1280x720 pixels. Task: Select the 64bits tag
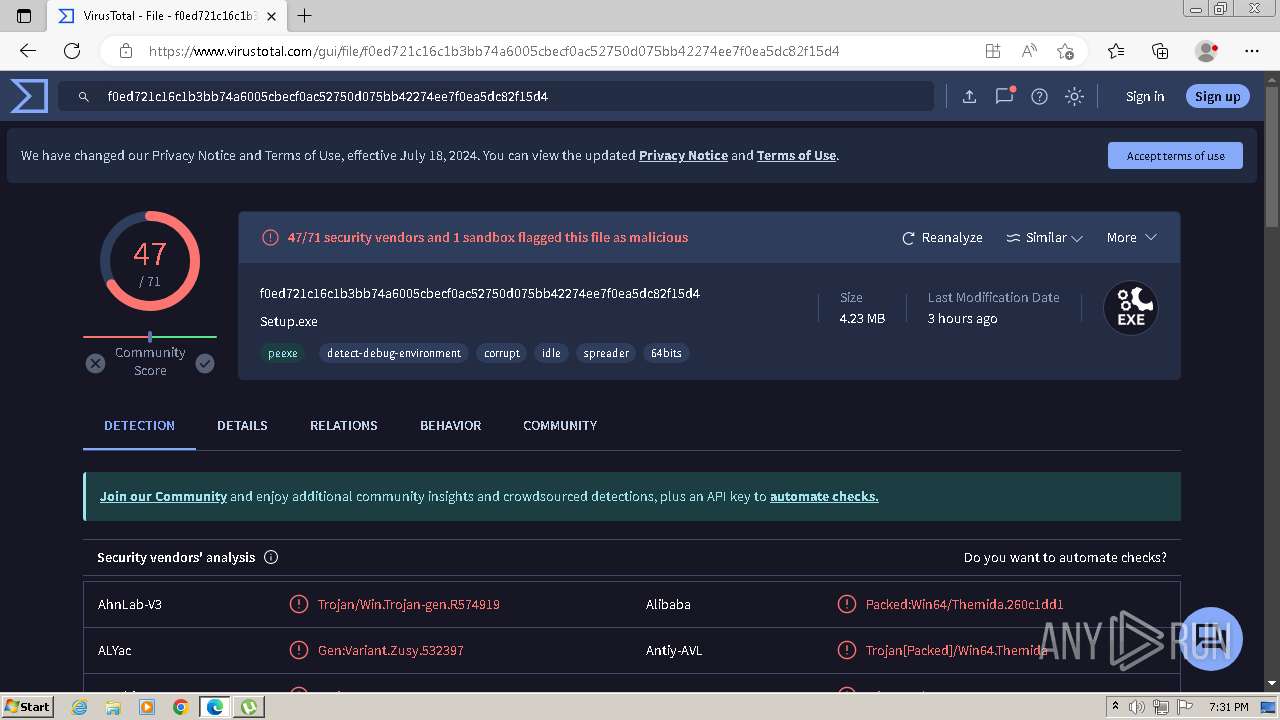click(x=666, y=353)
